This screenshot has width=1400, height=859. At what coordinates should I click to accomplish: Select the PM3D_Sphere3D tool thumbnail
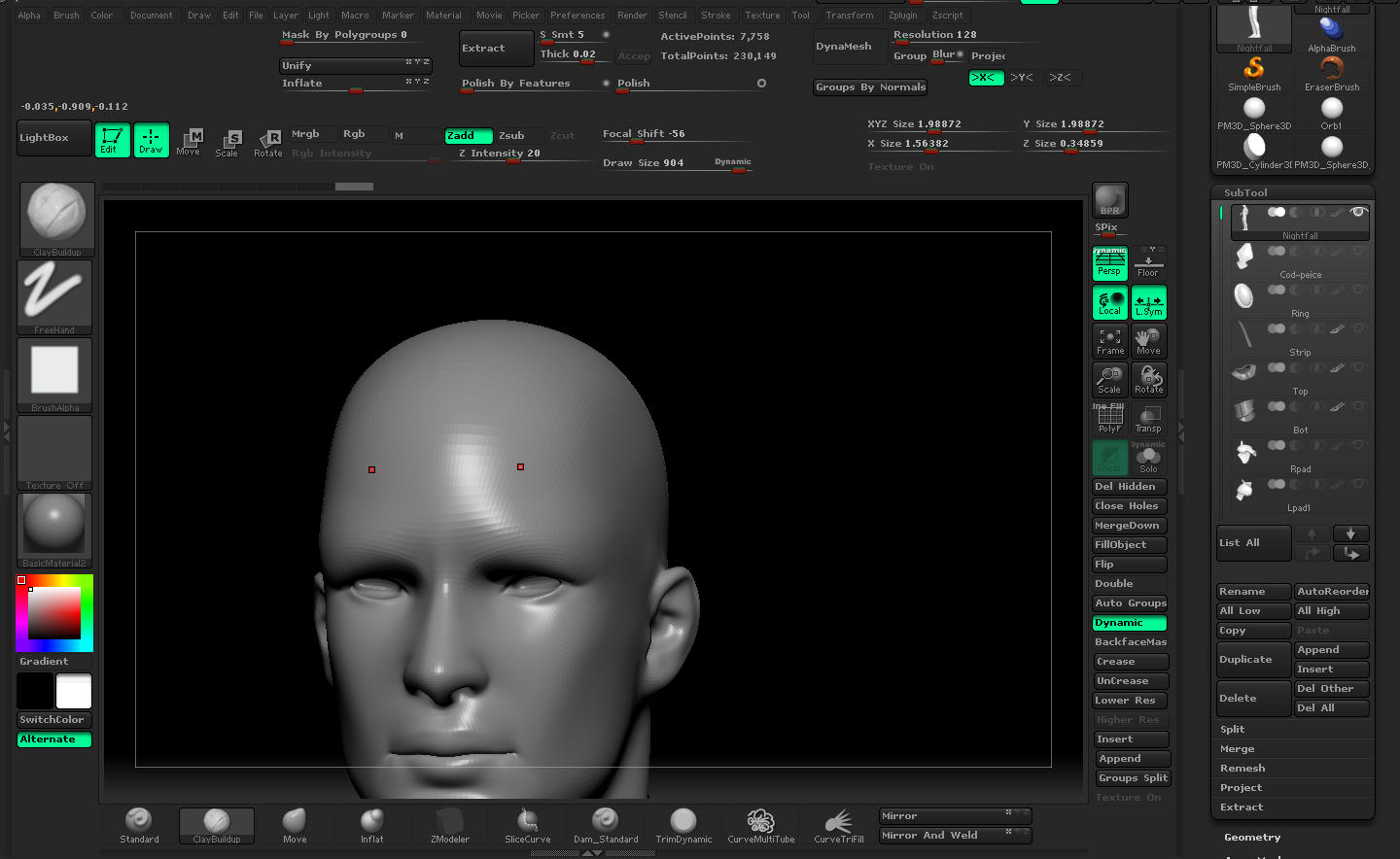coord(1254,114)
